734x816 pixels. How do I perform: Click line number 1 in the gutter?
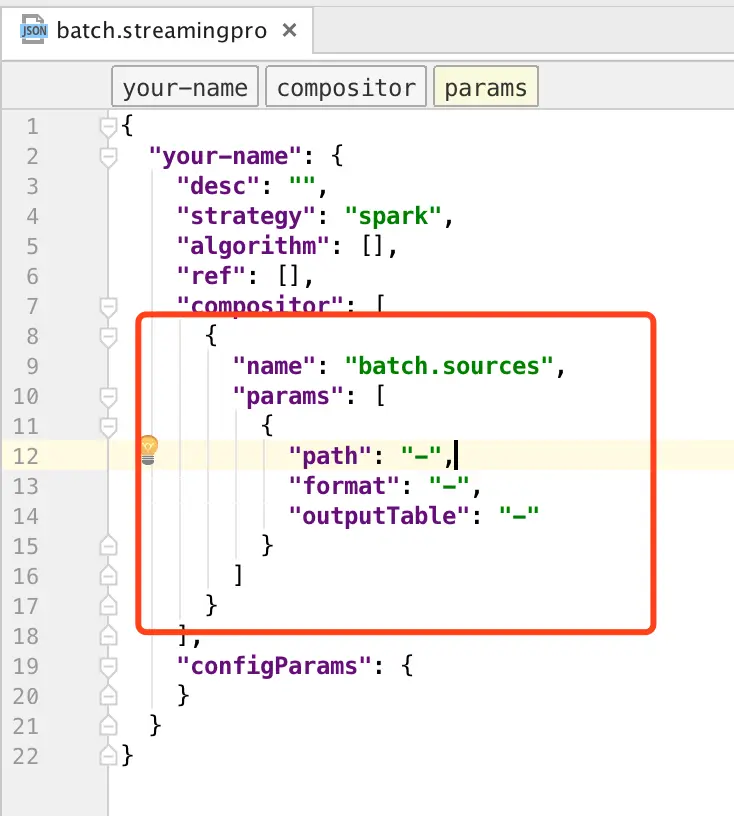(33, 126)
